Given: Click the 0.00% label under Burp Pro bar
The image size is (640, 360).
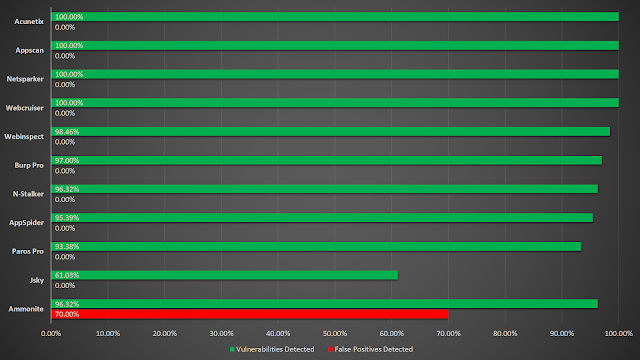Looking at the screenshot, I should click(65, 171).
